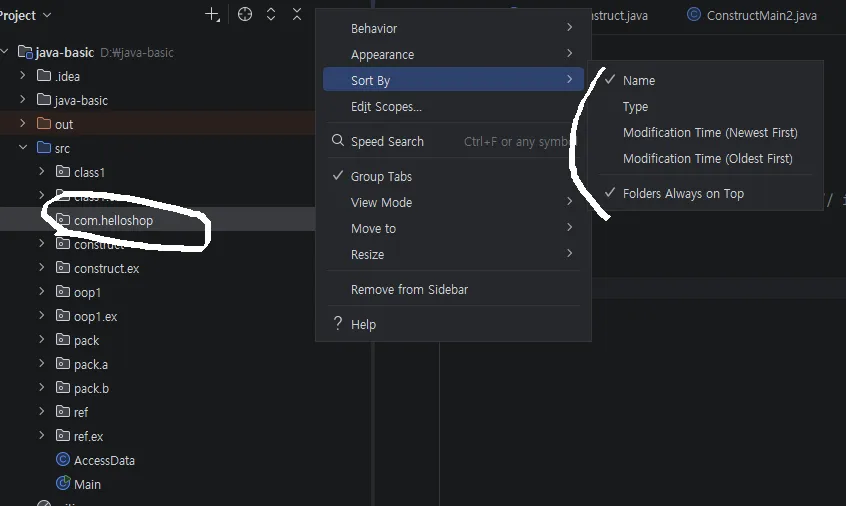Viewport: 846px width, 506px height.
Task: Select sort by Name option
Action: pyautogui.click(x=639, y=81)
